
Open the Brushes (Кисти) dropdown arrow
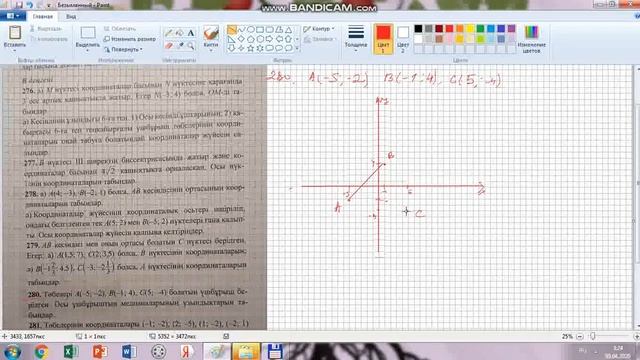tap(211, 50)
